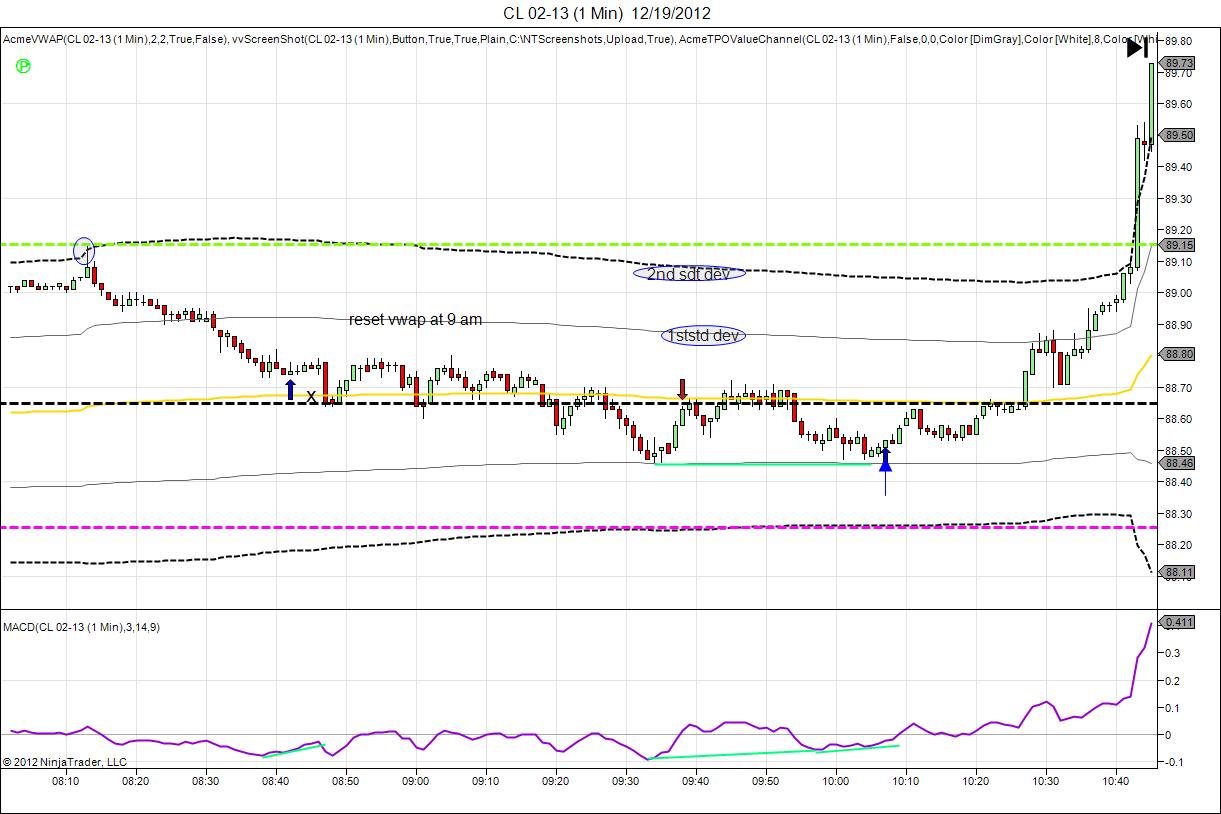The height and width of the screenshot is (814, 1221).
Task: Click the 0.411 MACD value marker
Action: click(x=1180, y=622)
